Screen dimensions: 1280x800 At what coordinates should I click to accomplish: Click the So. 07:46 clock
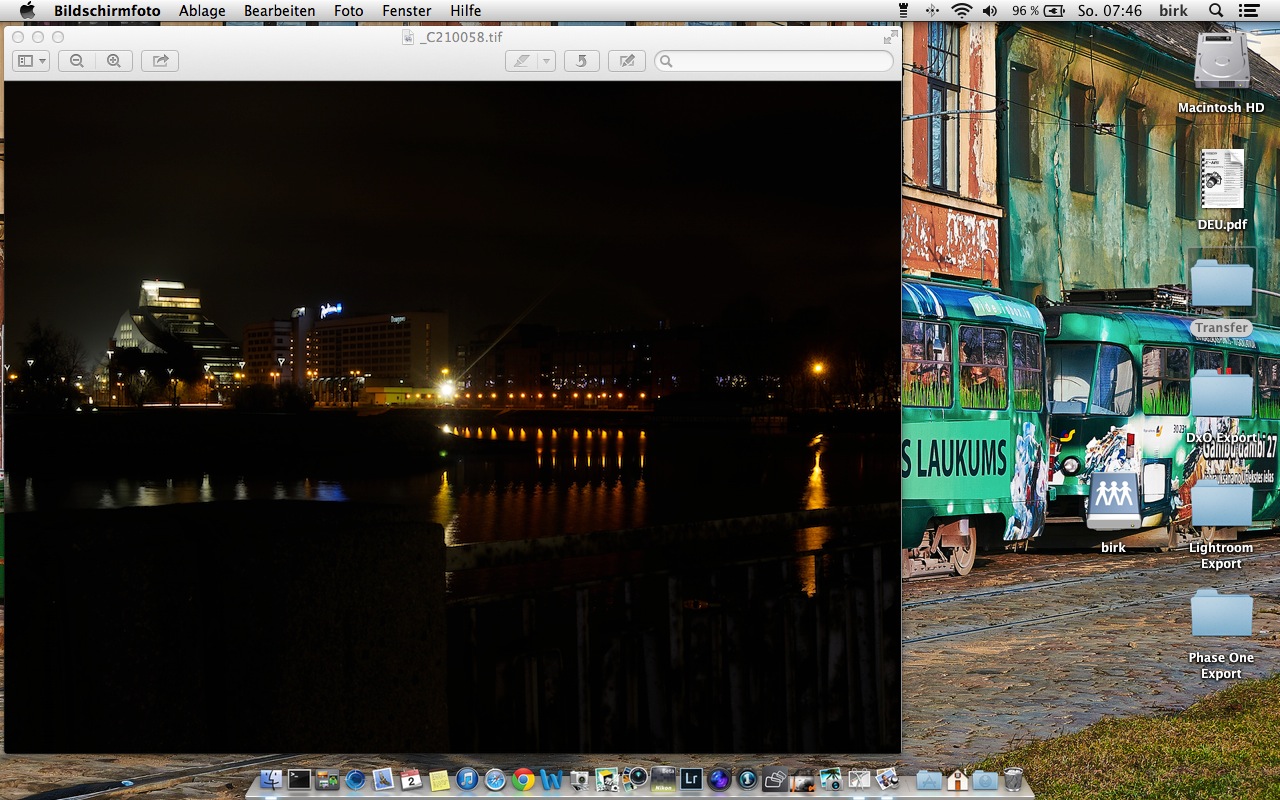[x=1110, y=11]
